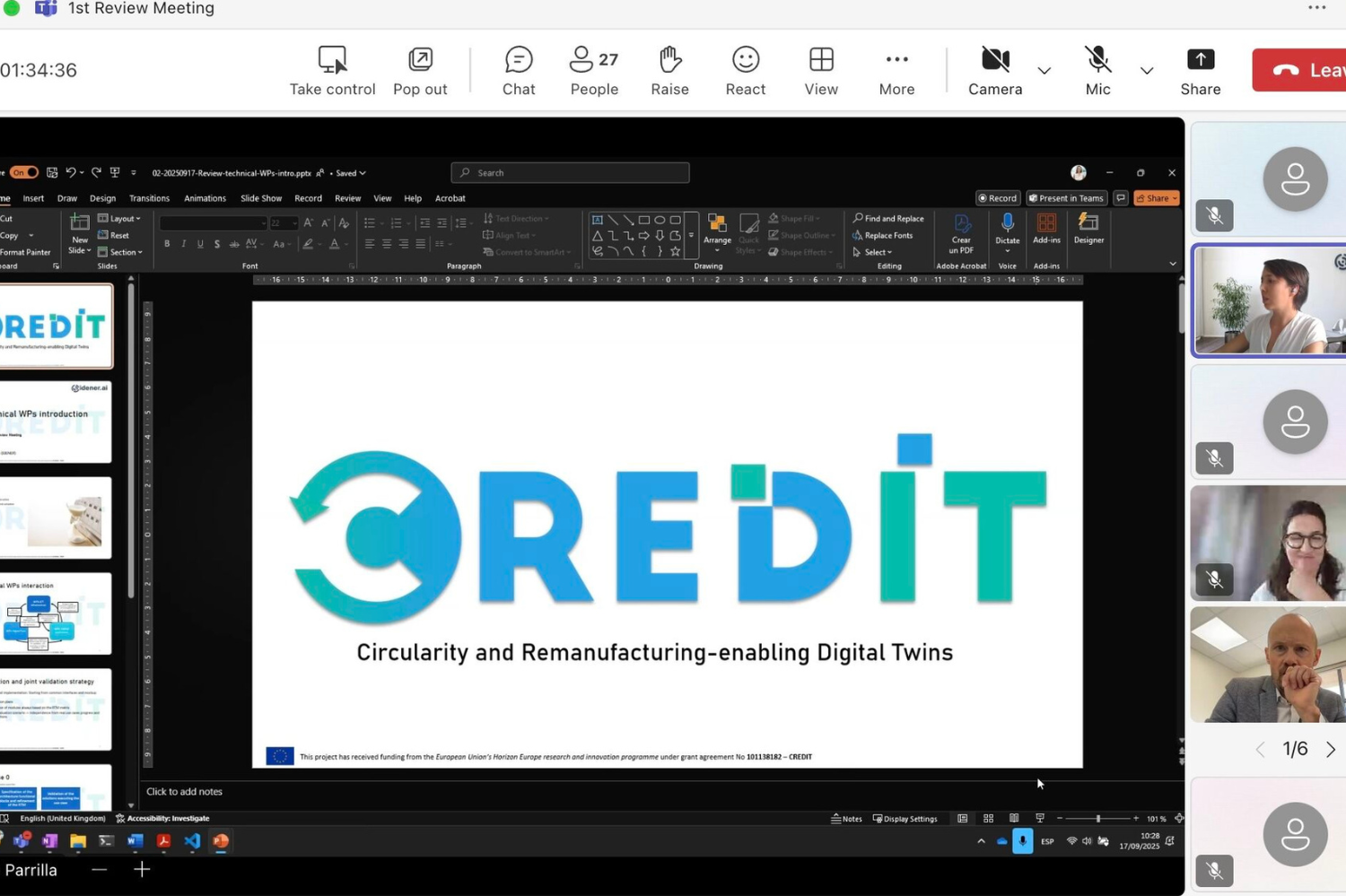
Task: Launch PowerPoint Designer
Action: click(1088, 236)
